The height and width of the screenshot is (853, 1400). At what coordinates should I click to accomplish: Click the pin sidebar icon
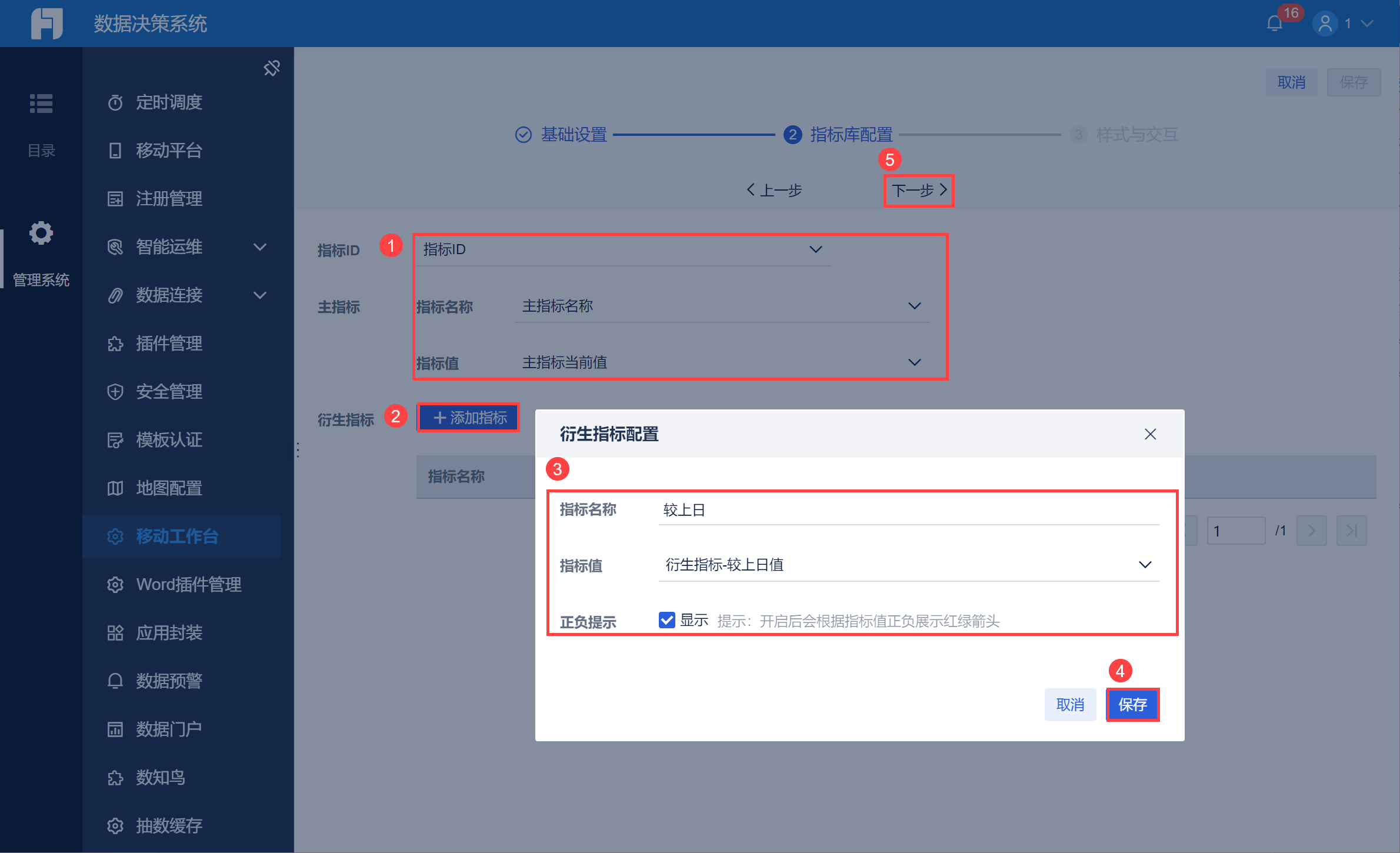[271, 68]
